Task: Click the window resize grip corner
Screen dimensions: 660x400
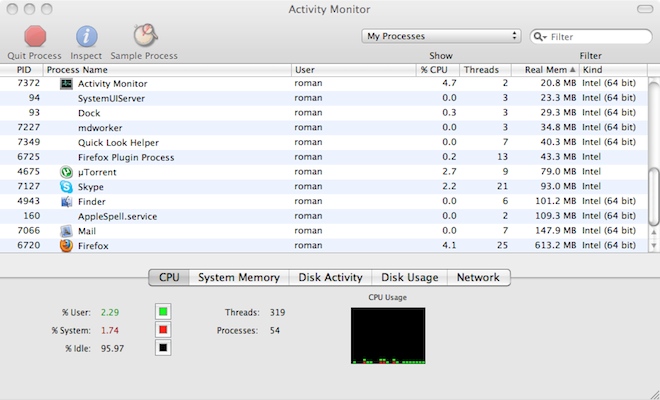Action: (653, 394)
